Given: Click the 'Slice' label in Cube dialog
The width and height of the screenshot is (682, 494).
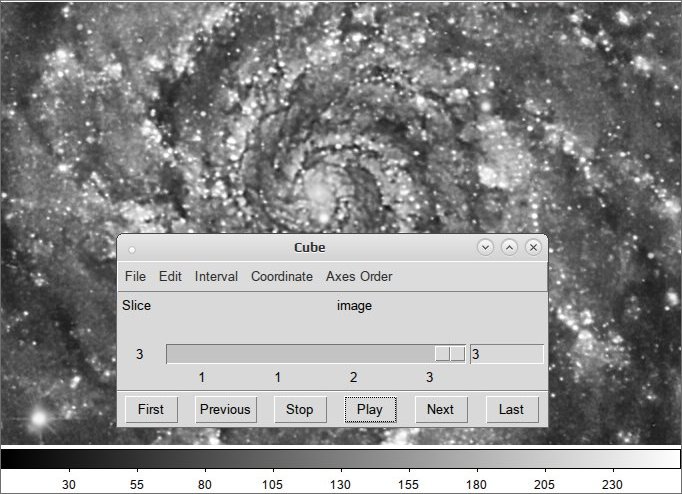Looking at the screenshot, I should pos(136,305).
